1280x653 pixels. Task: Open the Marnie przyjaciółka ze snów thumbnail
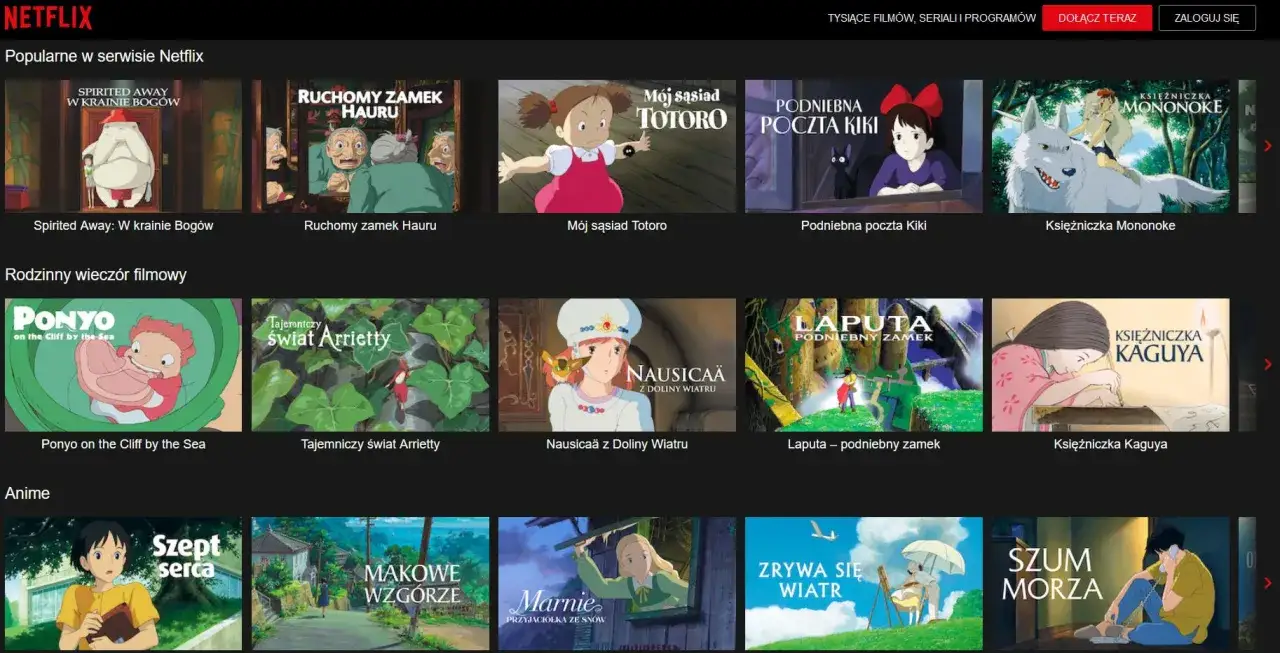[617, 584]
